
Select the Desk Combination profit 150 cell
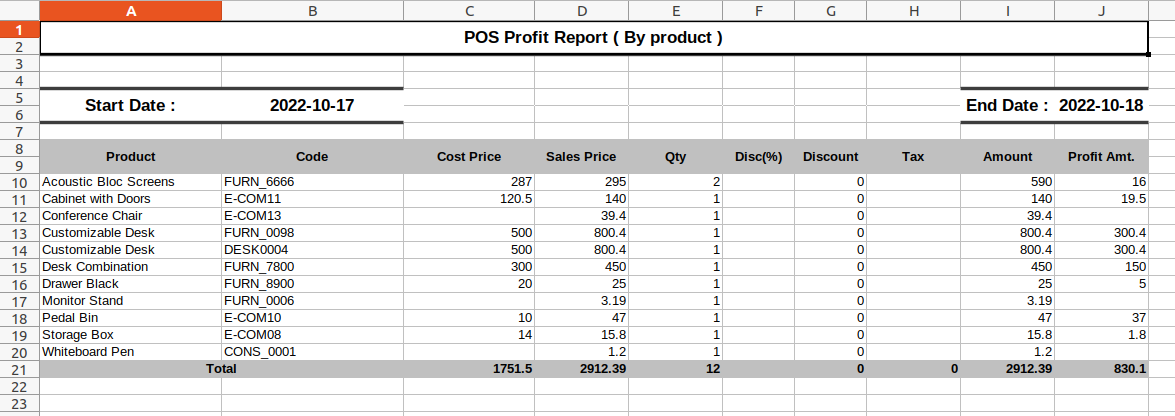[x=1102, y=267]
